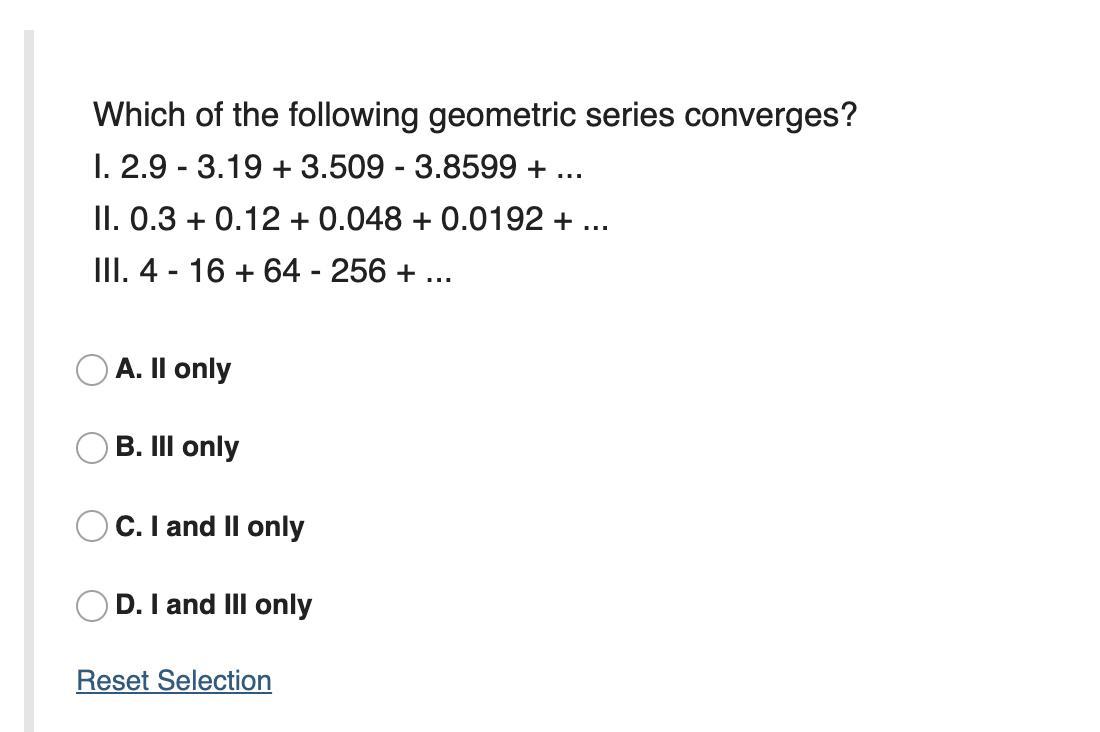The image size is (1100, 732).
Task: Click the term 256 in series III
Action: [358, 272]
